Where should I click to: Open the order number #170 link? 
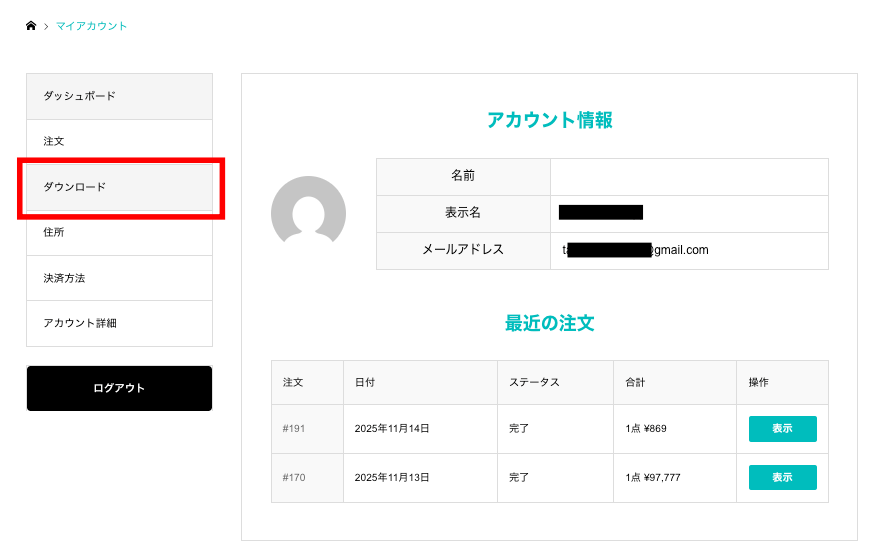[294, 478]
